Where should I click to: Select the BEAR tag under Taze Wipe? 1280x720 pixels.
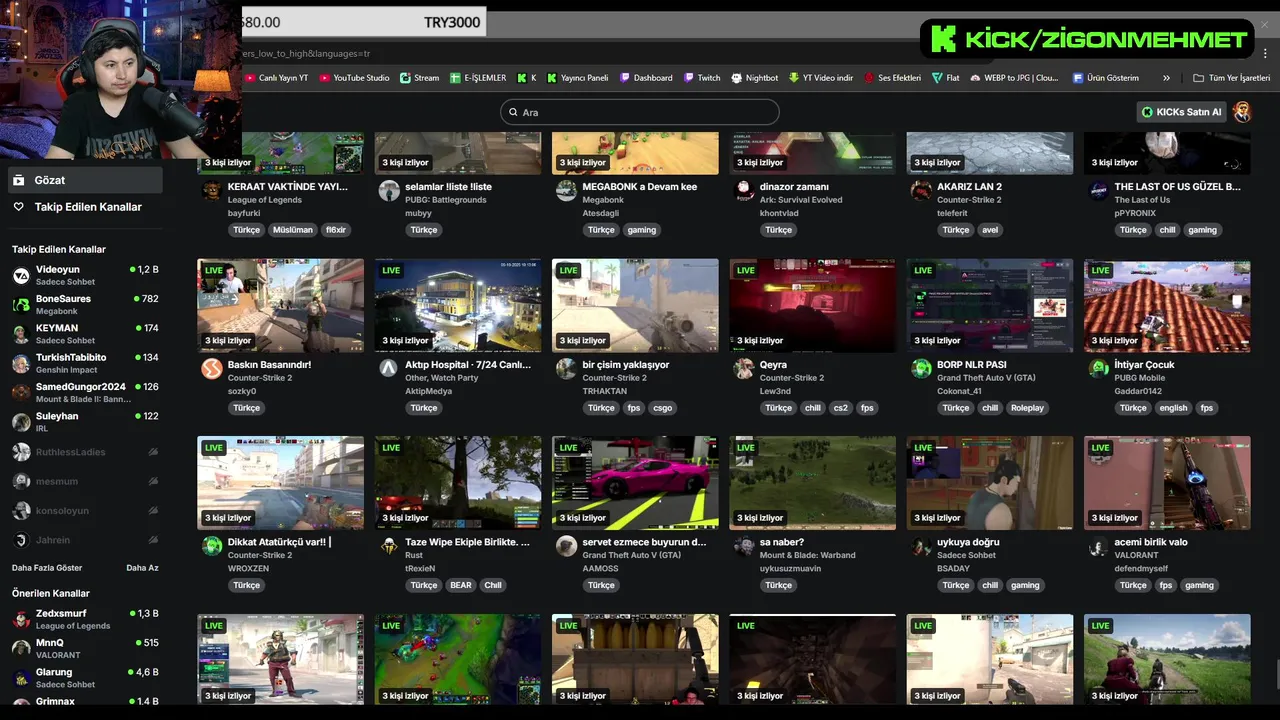coord(460,586)
